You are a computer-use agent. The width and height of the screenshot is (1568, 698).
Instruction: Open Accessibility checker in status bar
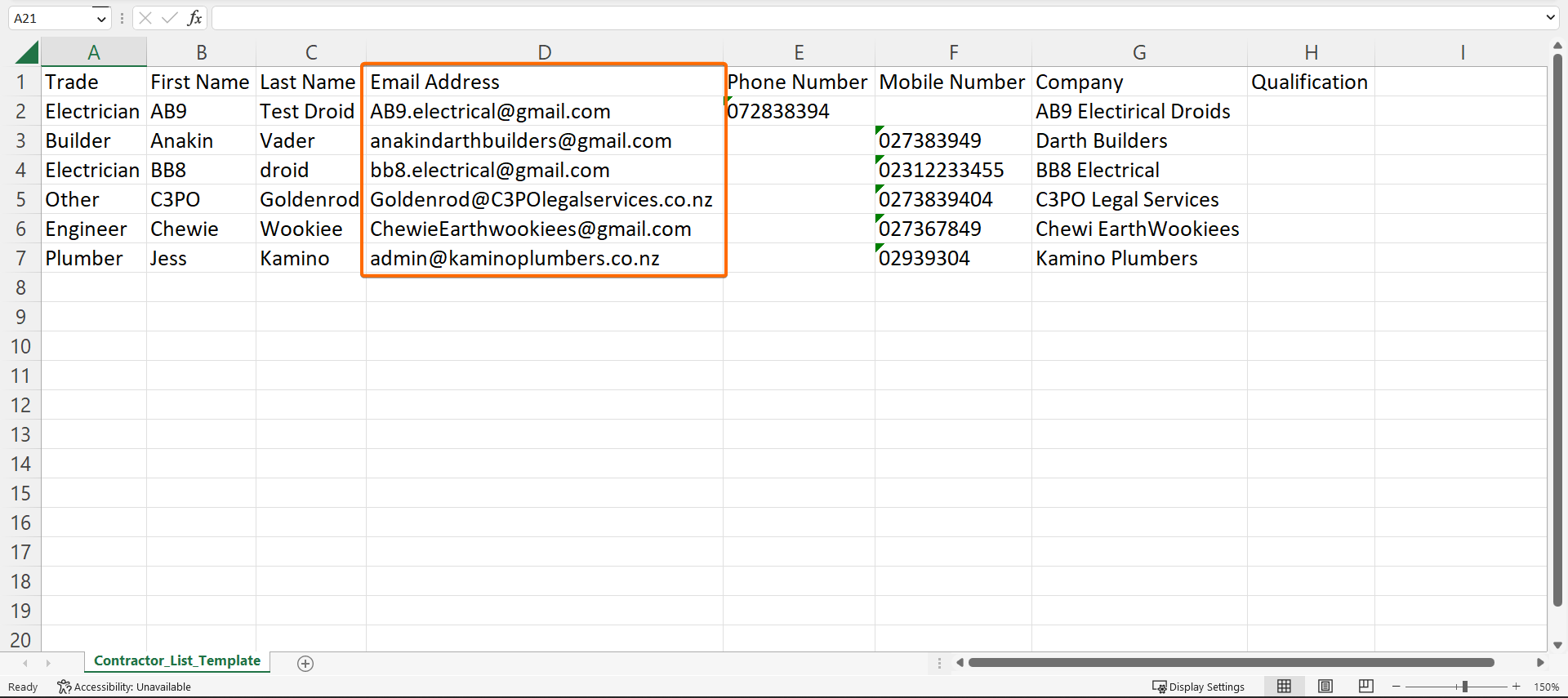click(x=124, y=687)
